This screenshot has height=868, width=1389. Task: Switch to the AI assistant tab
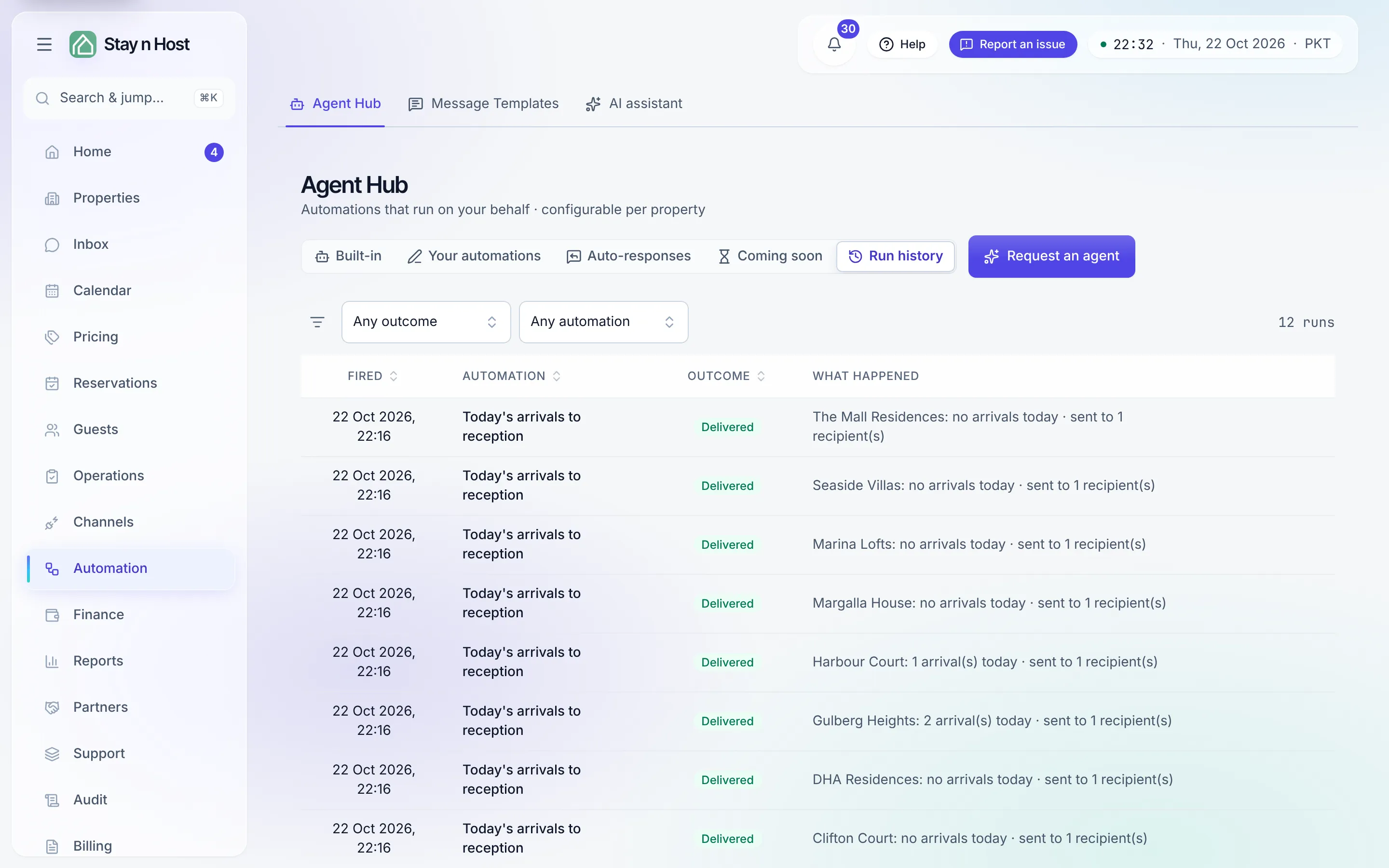tap(634, 104)
